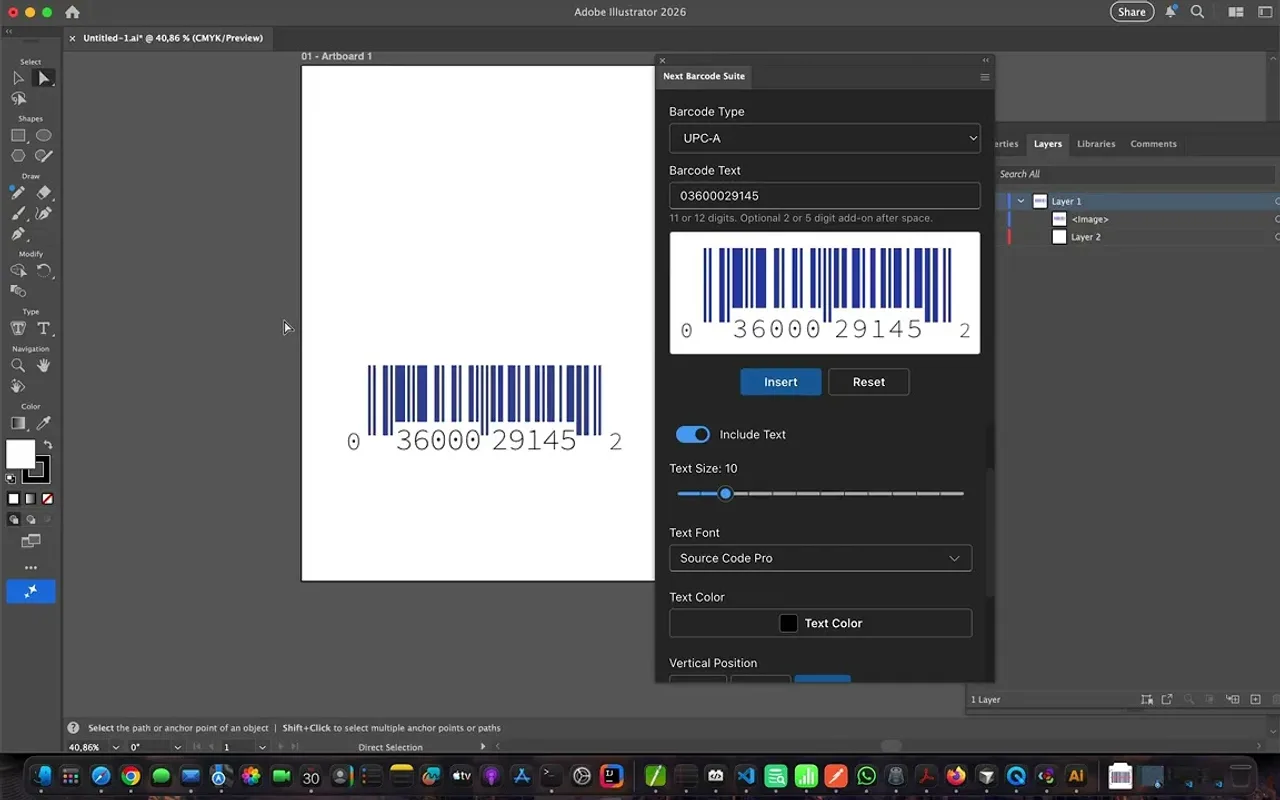Click the Share button
This screenshot has height=800, width=1280.
(1132, 12)
